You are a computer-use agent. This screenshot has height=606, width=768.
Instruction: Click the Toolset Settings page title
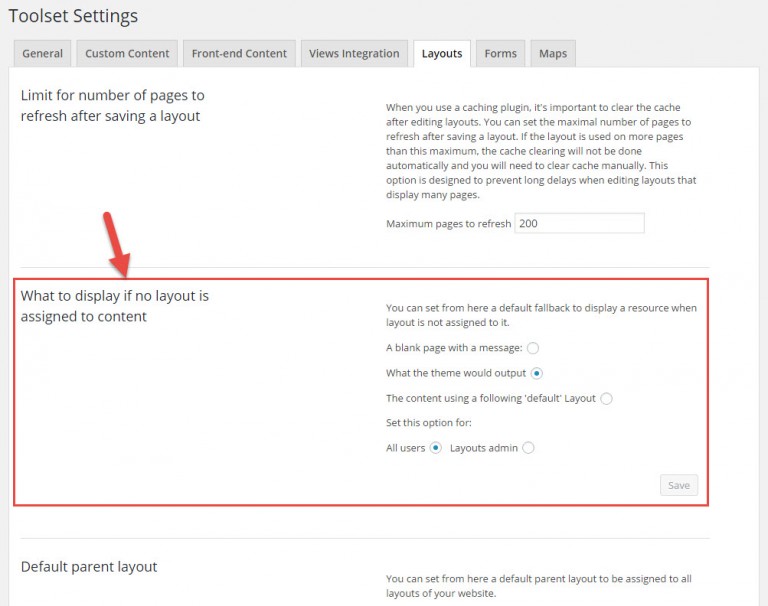coord(73,16)
